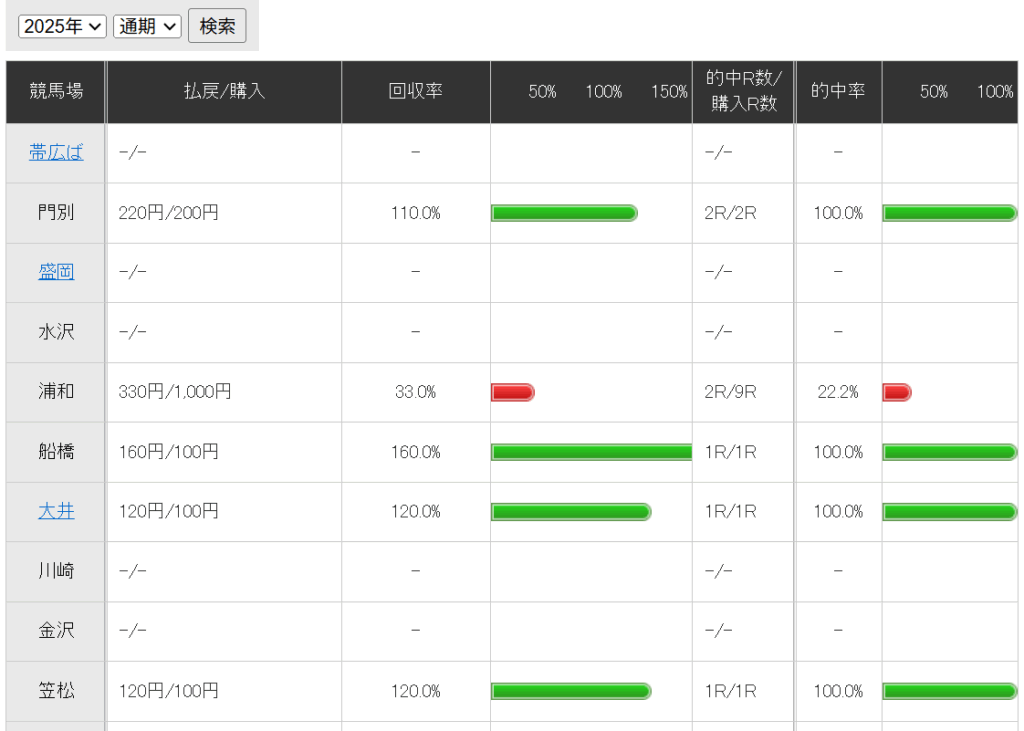The width and height of the screenshot is (1024, 731).
Task: Select the 的中R数/購入R数 column header
Action: point(743,92)
